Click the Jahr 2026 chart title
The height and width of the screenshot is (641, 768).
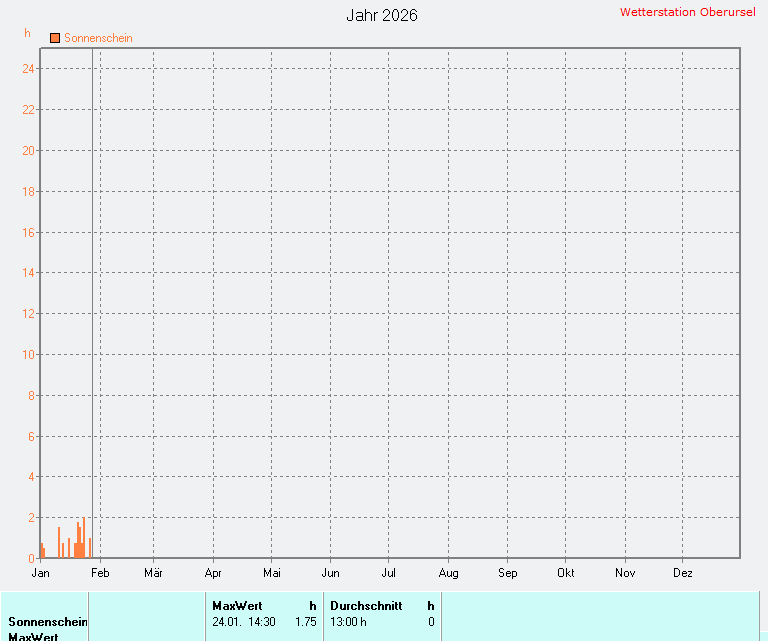(382, 15)
